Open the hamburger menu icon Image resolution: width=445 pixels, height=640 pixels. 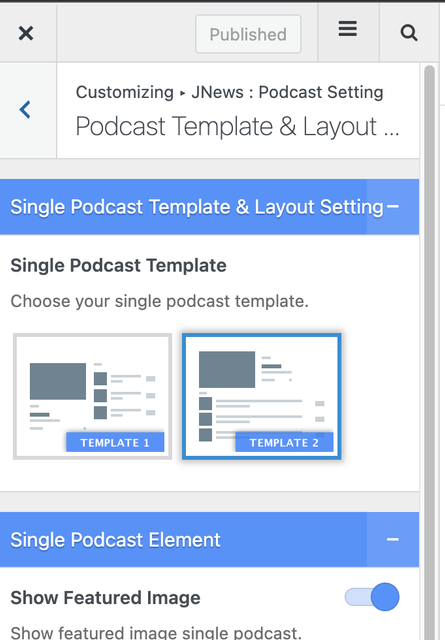(348, 29)
